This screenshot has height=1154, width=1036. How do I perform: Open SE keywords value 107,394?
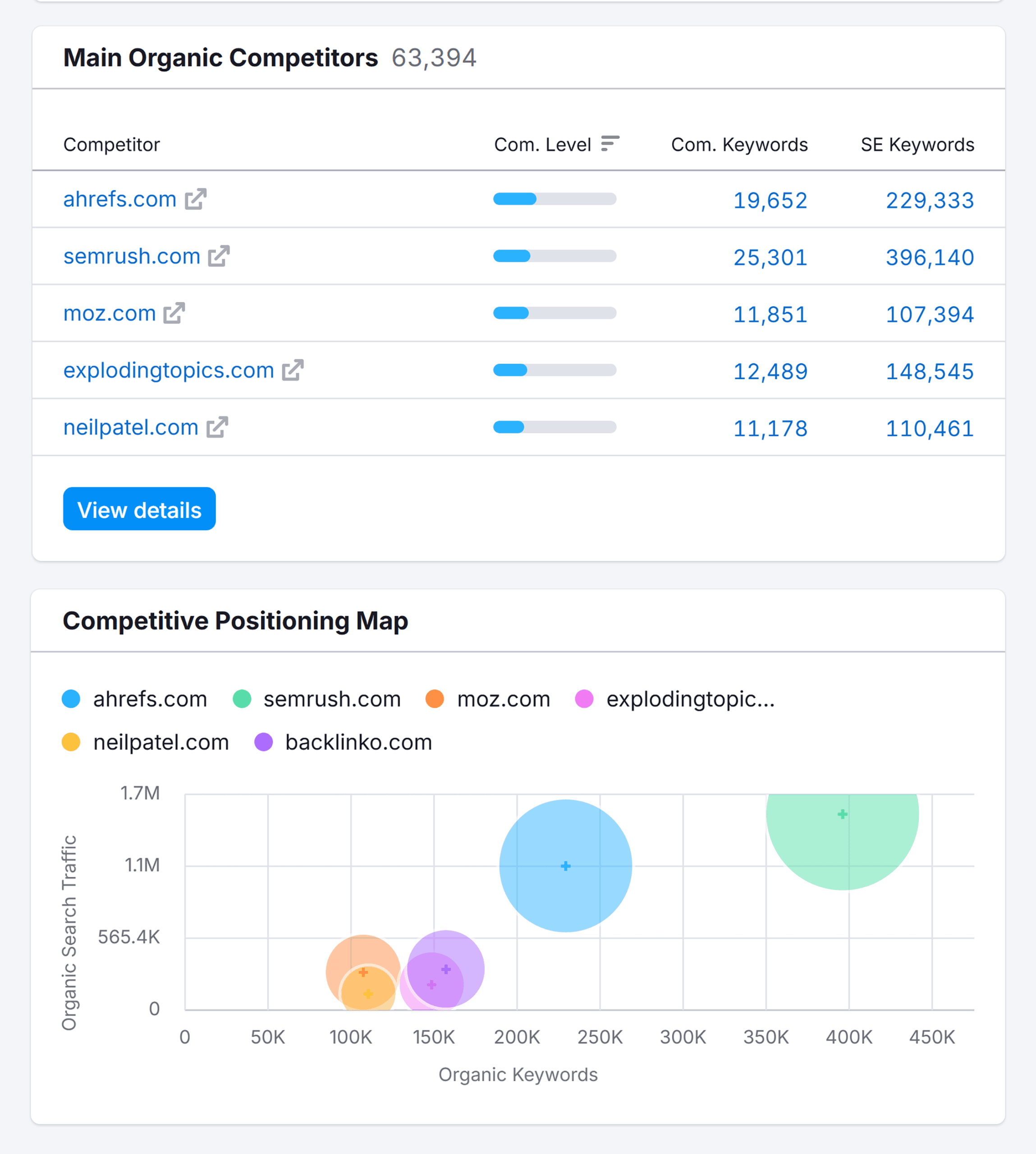pyautogui.click(x=930, y=314)
